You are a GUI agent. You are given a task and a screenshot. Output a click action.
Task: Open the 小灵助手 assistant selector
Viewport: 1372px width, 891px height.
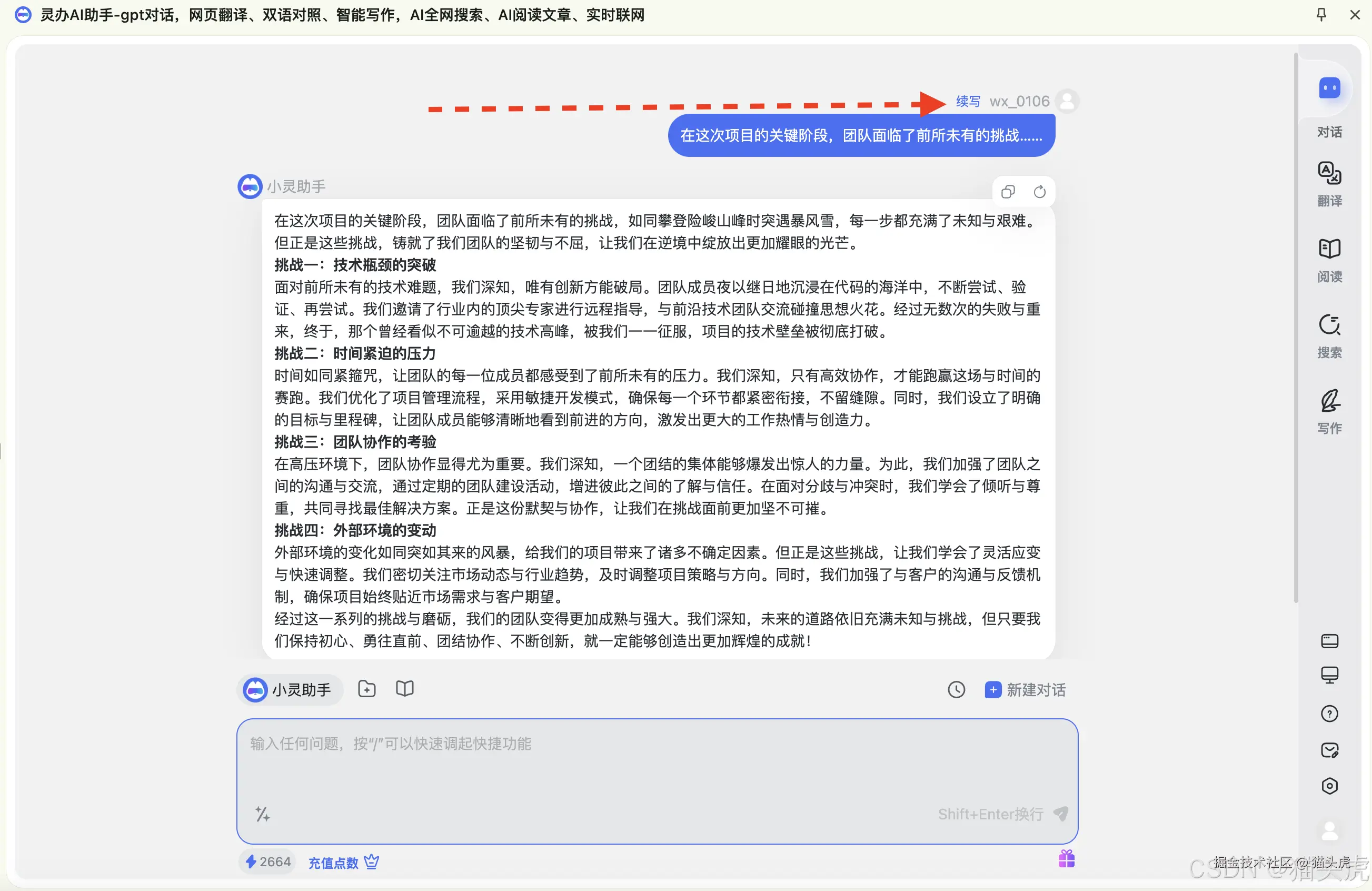click(289, 689)
